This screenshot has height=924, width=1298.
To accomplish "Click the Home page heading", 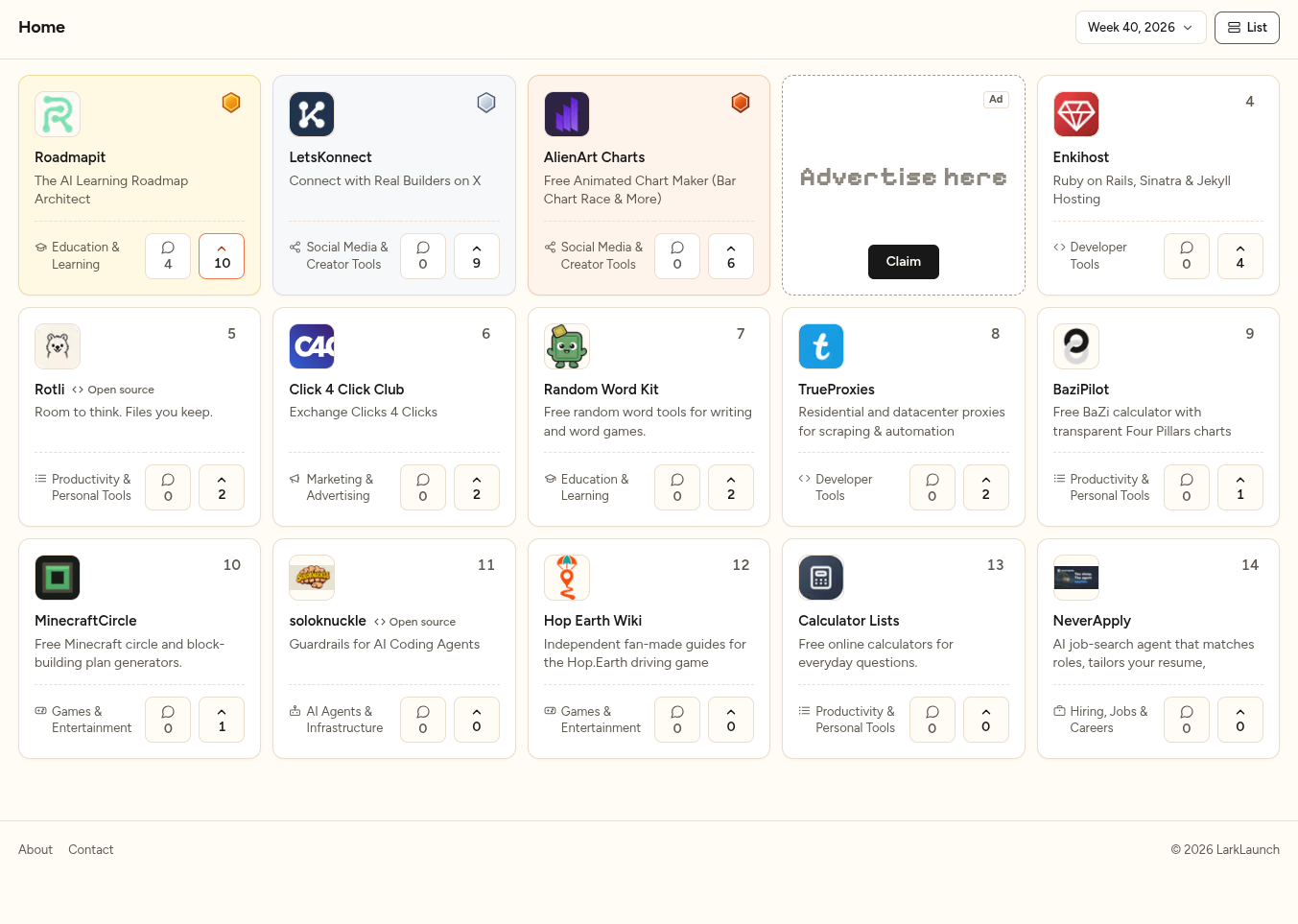I will point(42,27).
